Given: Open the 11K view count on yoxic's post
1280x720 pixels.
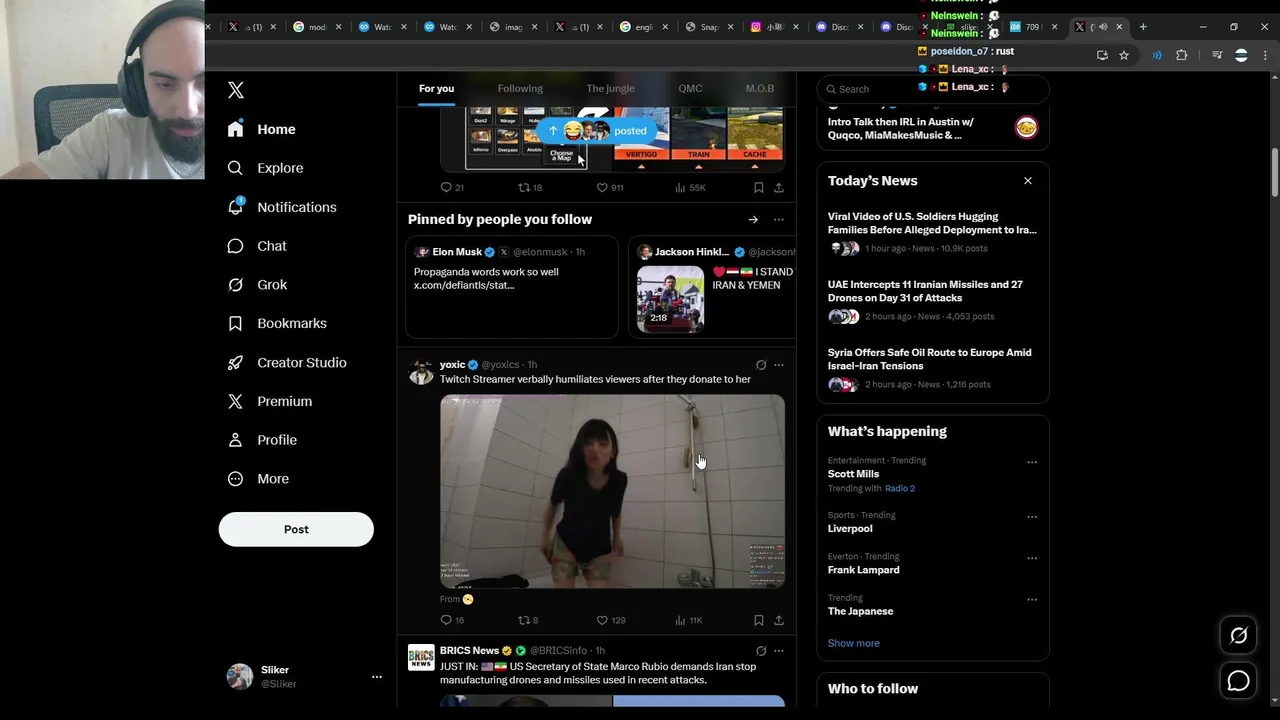Looking at the screenshot, I should (x=689, y=620).
